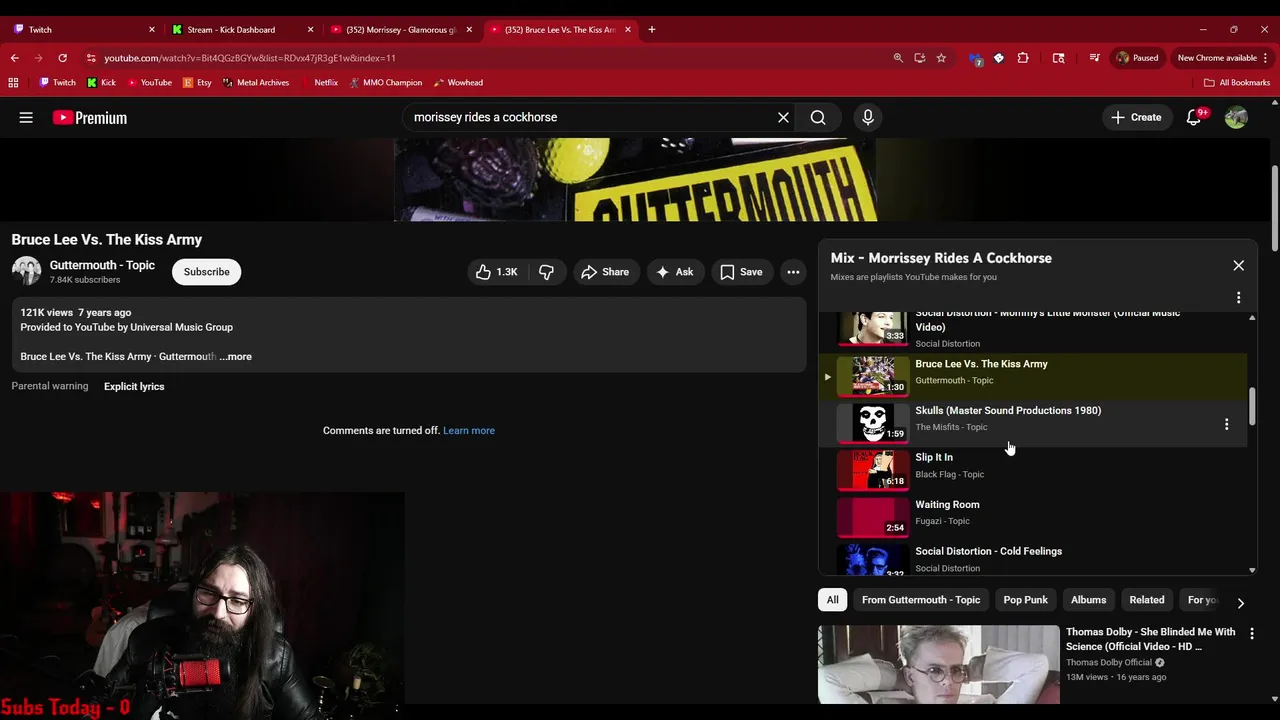Open the Mix playlist options menu
The width and height of the screenshot is (1280, 720).
click(1238, 297)
